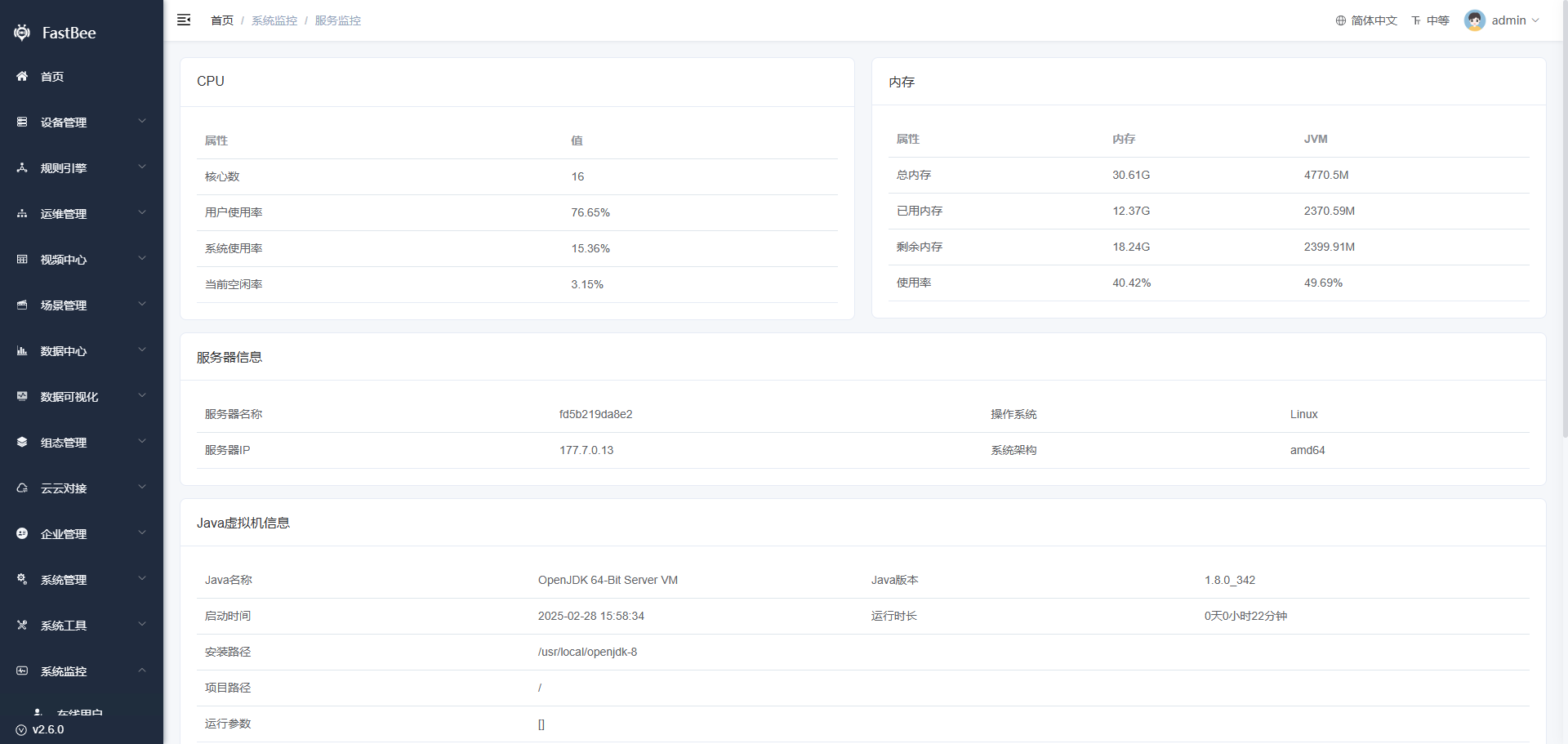Click the 规则引擎 sidebar icon

click(22, 167)
